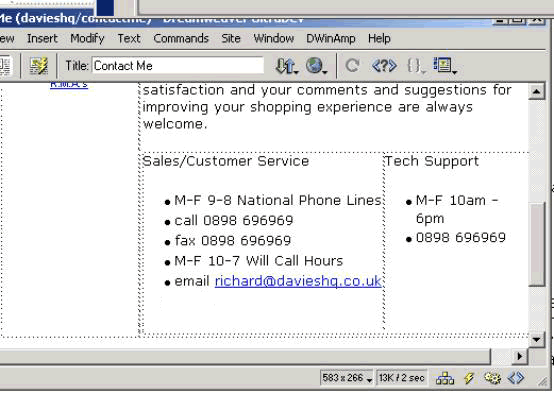Click Tech Support number 0898 696969

pyautogui.click(x=461, y=237)
